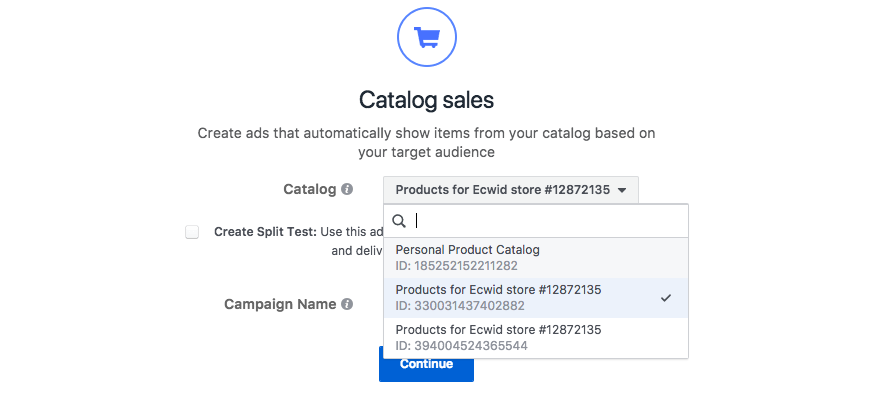Choose Ecwid catalog with ID 330031437402882

pos(498,298)
